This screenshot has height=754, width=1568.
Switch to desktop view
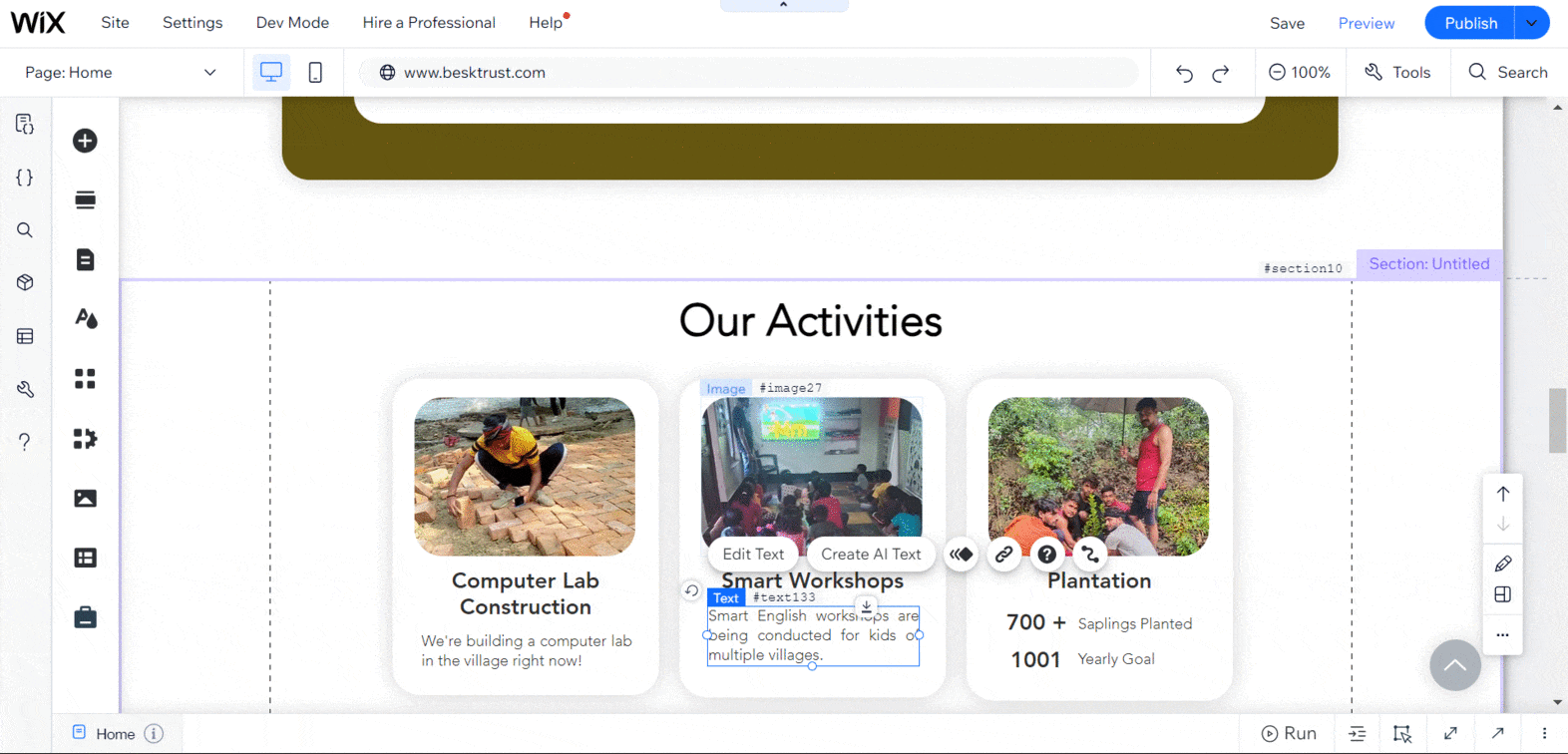pyautogui.click(x=270, y=72)
